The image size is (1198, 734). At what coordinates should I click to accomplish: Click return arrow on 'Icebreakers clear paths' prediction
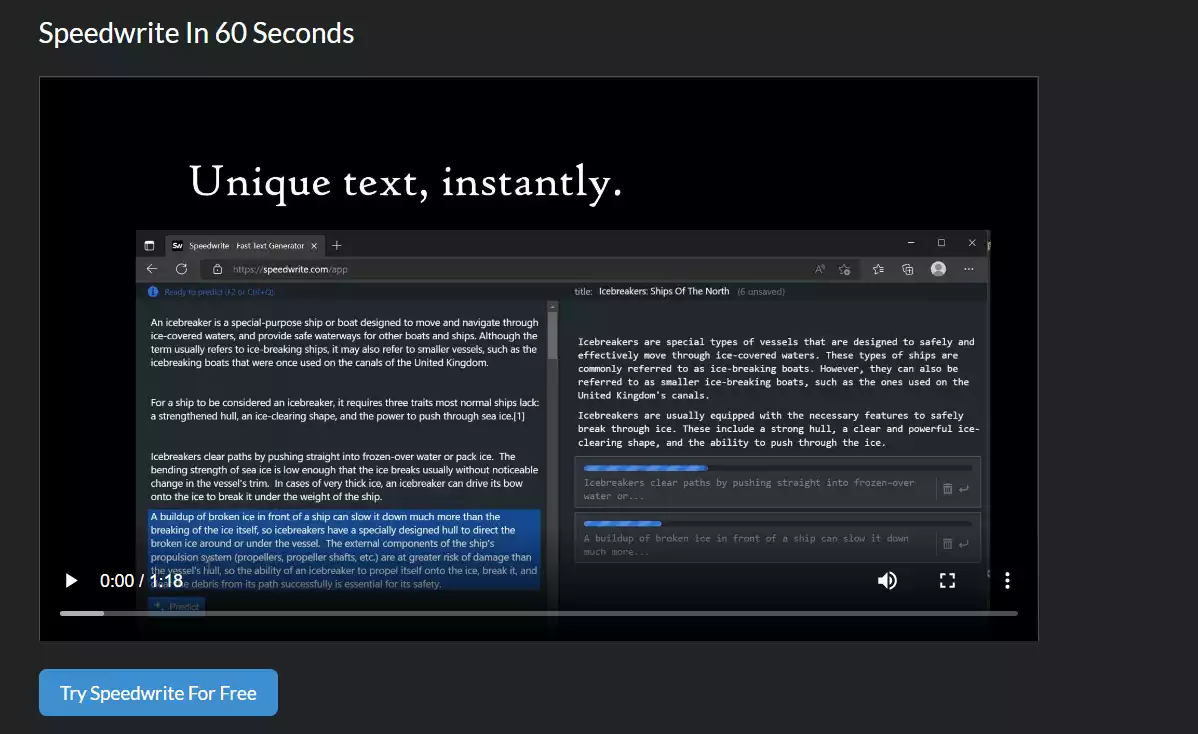[964, 489]
